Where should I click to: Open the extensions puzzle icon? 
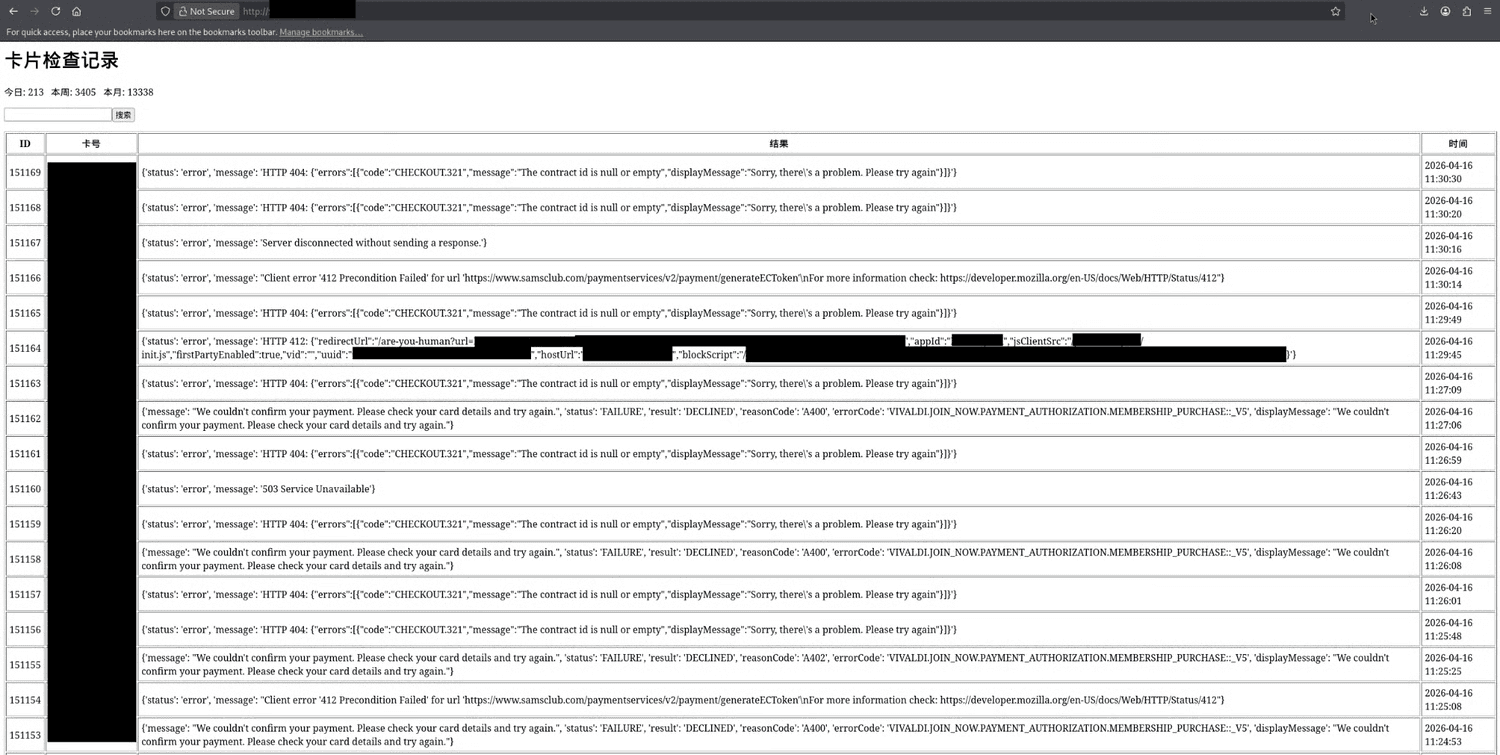(1466, 11)
